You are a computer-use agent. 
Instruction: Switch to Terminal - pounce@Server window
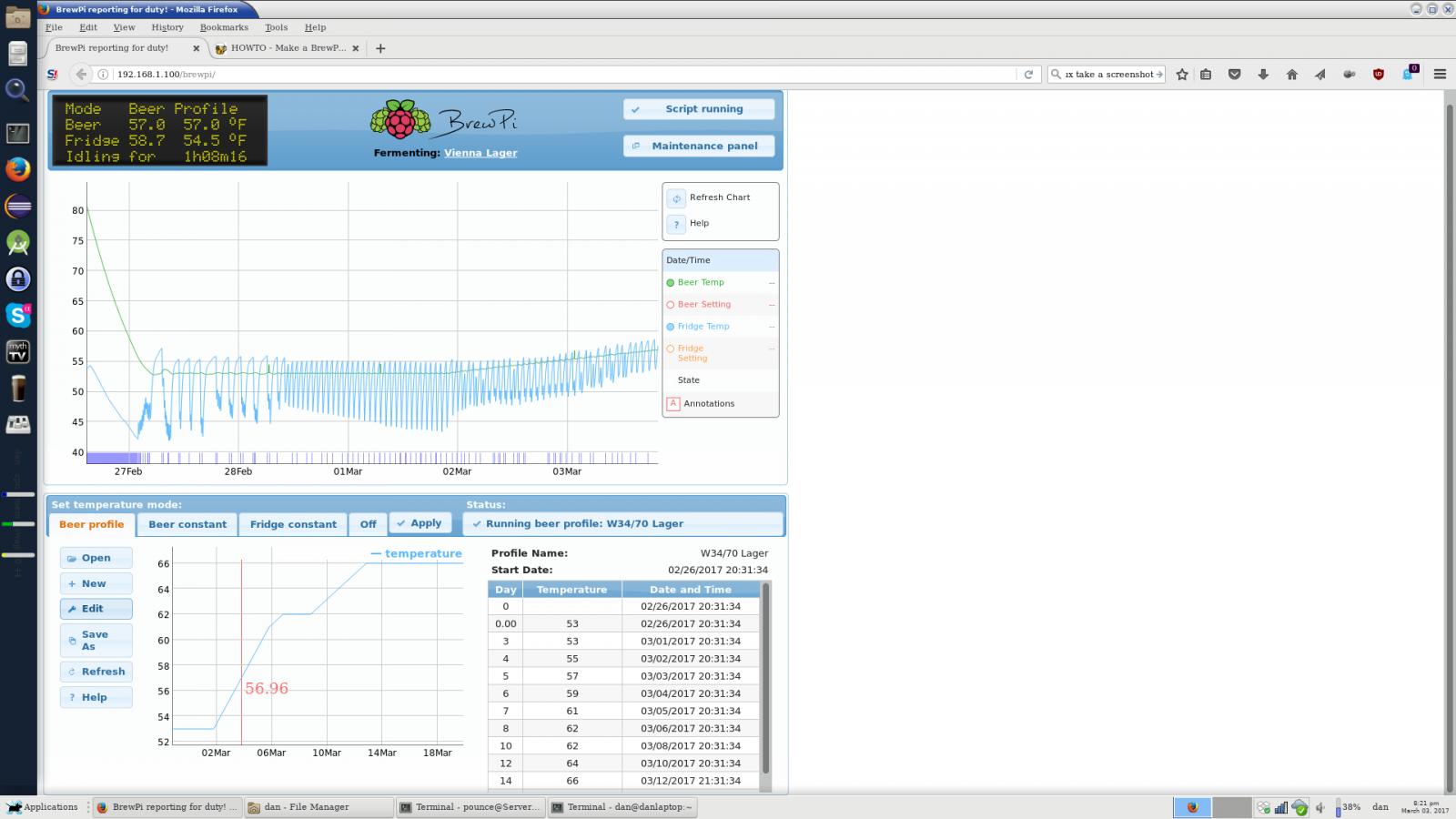coord(470,807)
